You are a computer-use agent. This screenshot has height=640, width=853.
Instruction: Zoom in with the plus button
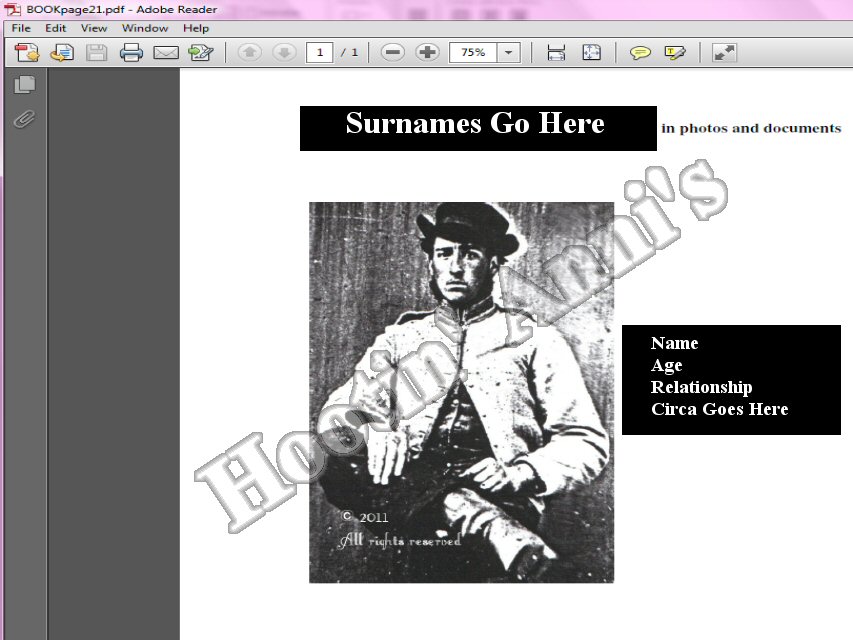coord(427,52)
